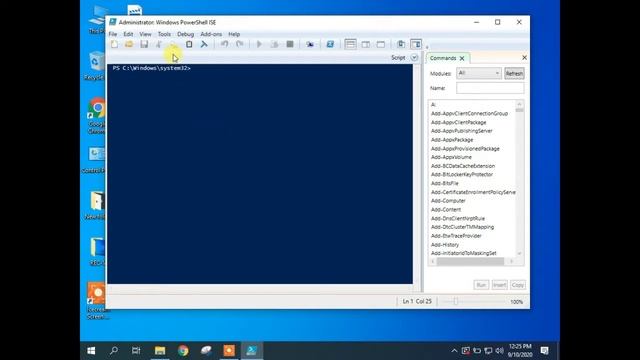Click the Insert button in Commands panel

point(499,285)
